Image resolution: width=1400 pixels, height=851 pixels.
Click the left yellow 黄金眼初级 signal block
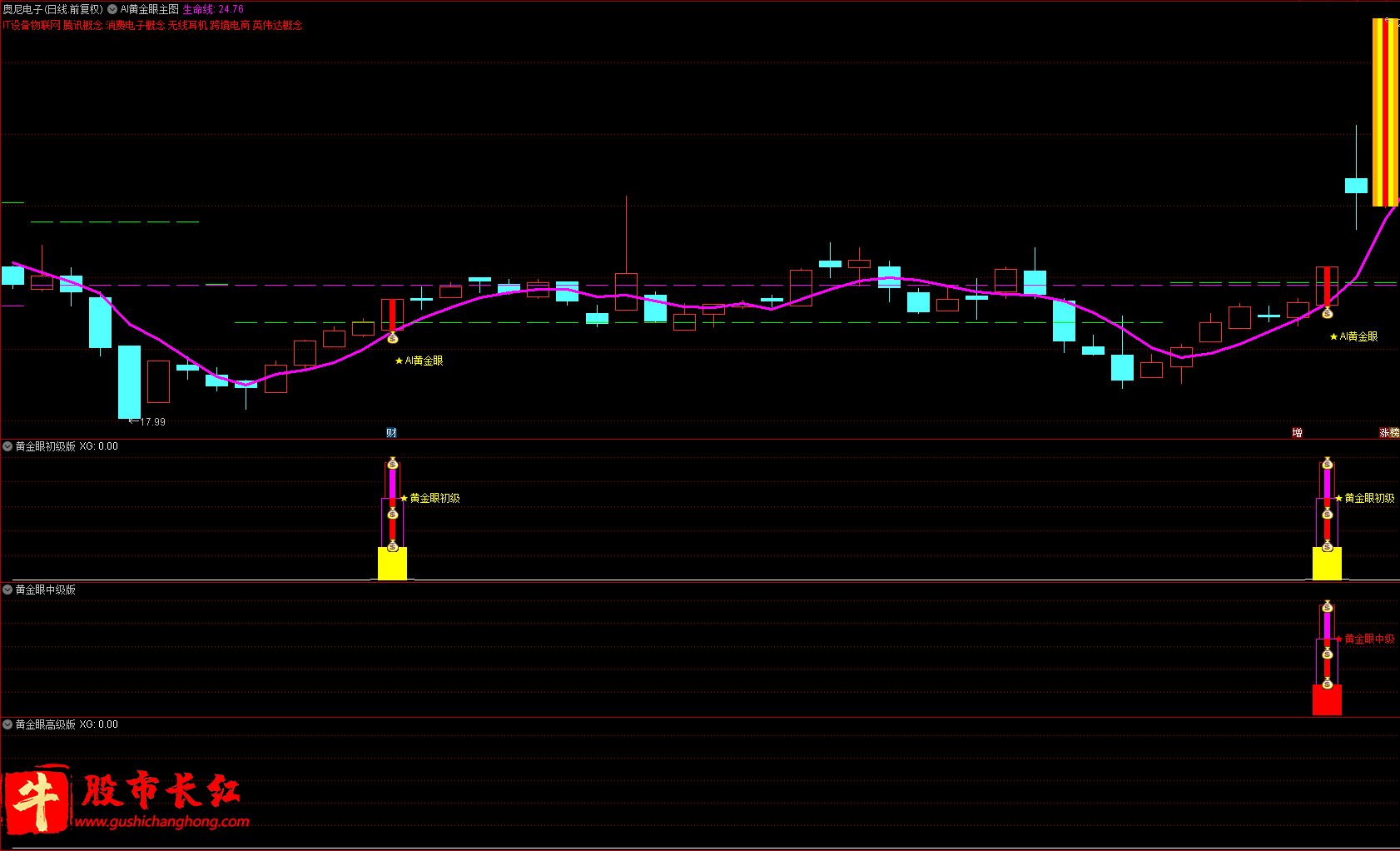(393, 564)
